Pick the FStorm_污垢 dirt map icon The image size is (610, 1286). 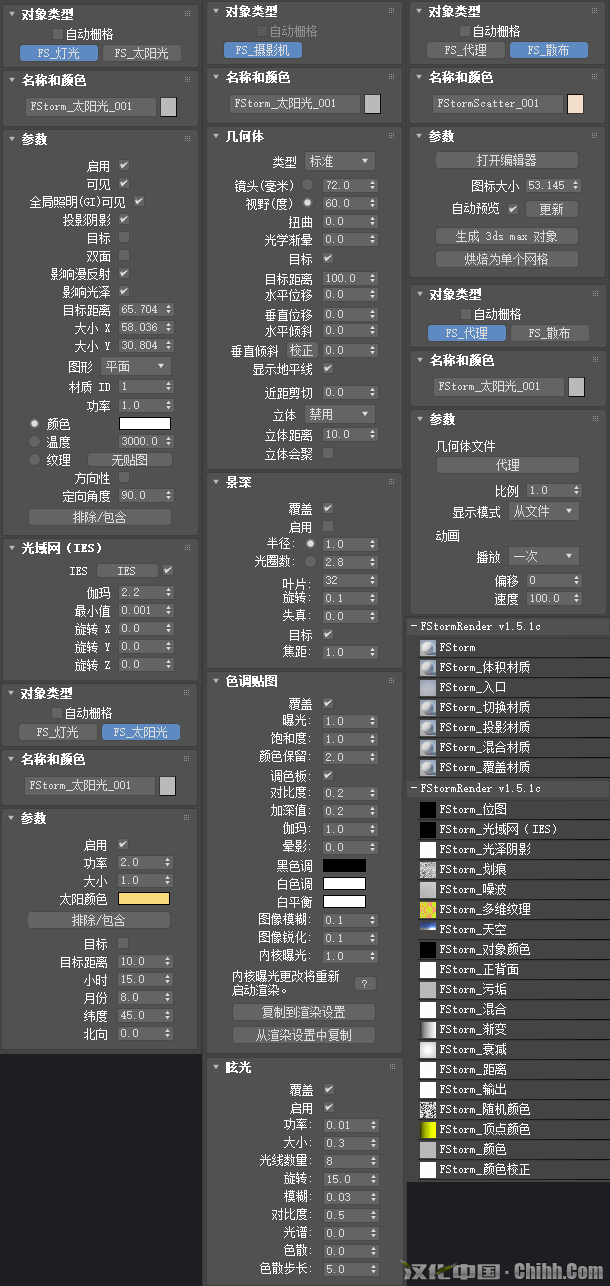pos(427,990)
